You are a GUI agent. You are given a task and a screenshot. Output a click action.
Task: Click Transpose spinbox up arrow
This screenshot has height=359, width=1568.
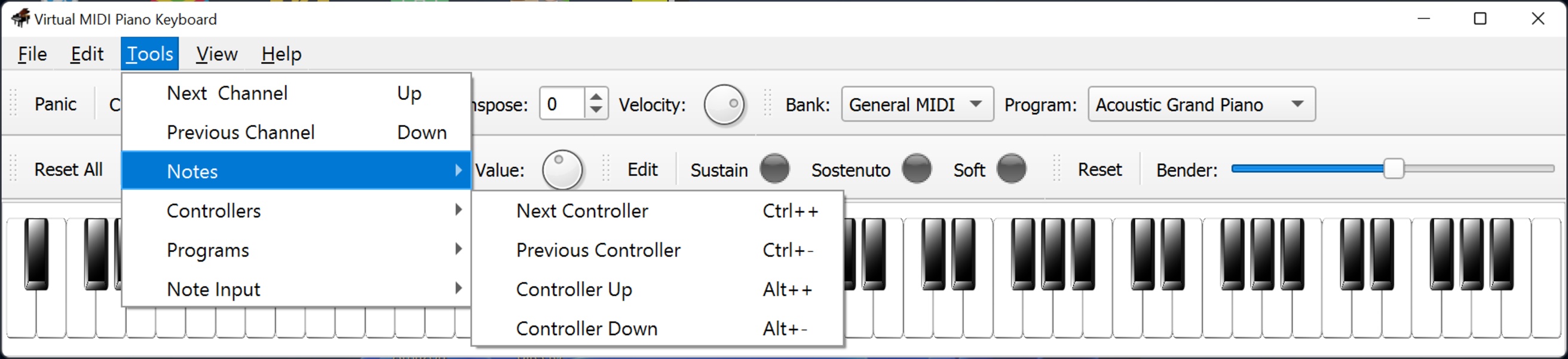[x=596, y=98]
